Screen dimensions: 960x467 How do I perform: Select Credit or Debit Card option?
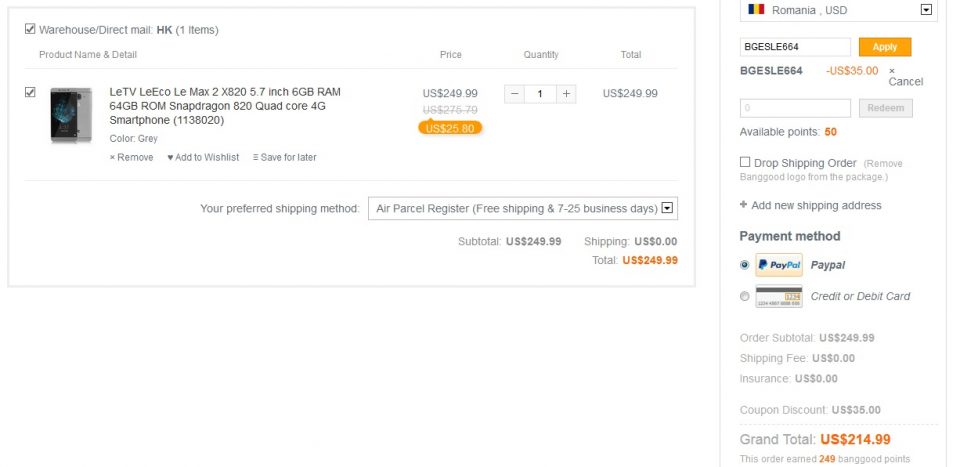click(x=745, y=296)
